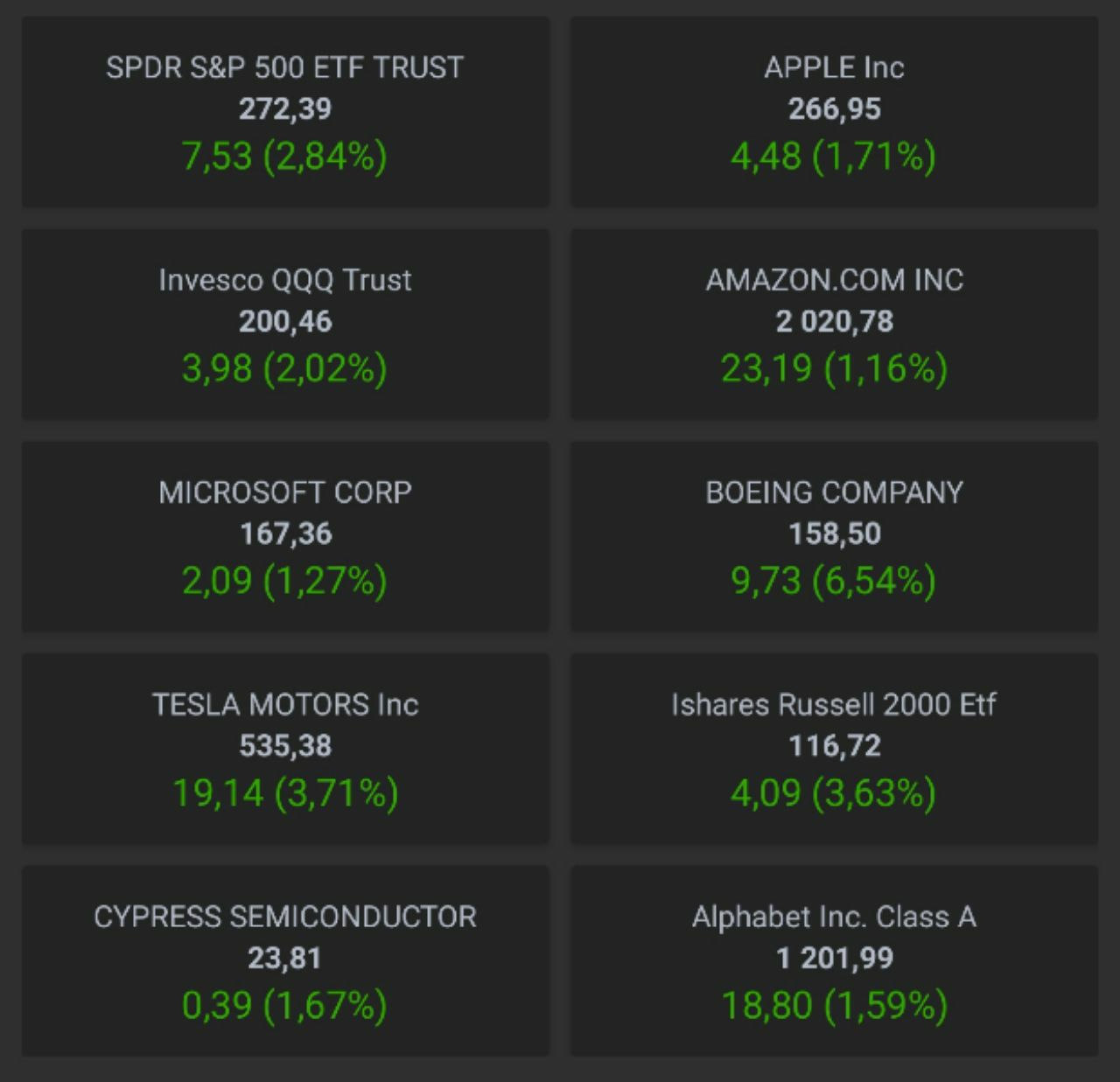
Task: Open the CYPRESS SEMICONDUCTOR tile
Action: 285,960
